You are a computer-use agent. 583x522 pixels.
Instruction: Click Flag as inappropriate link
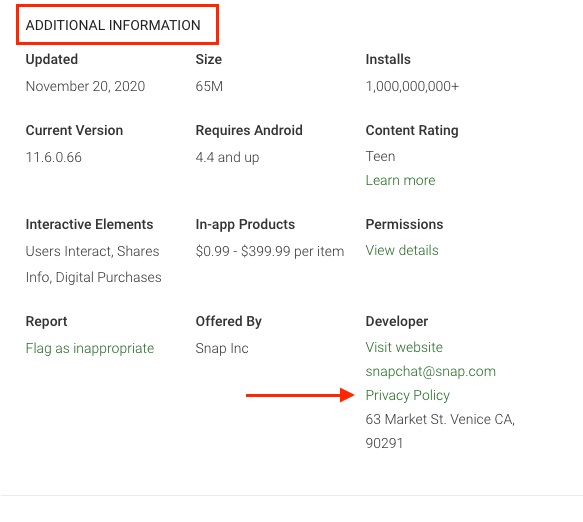click(90, 348)
